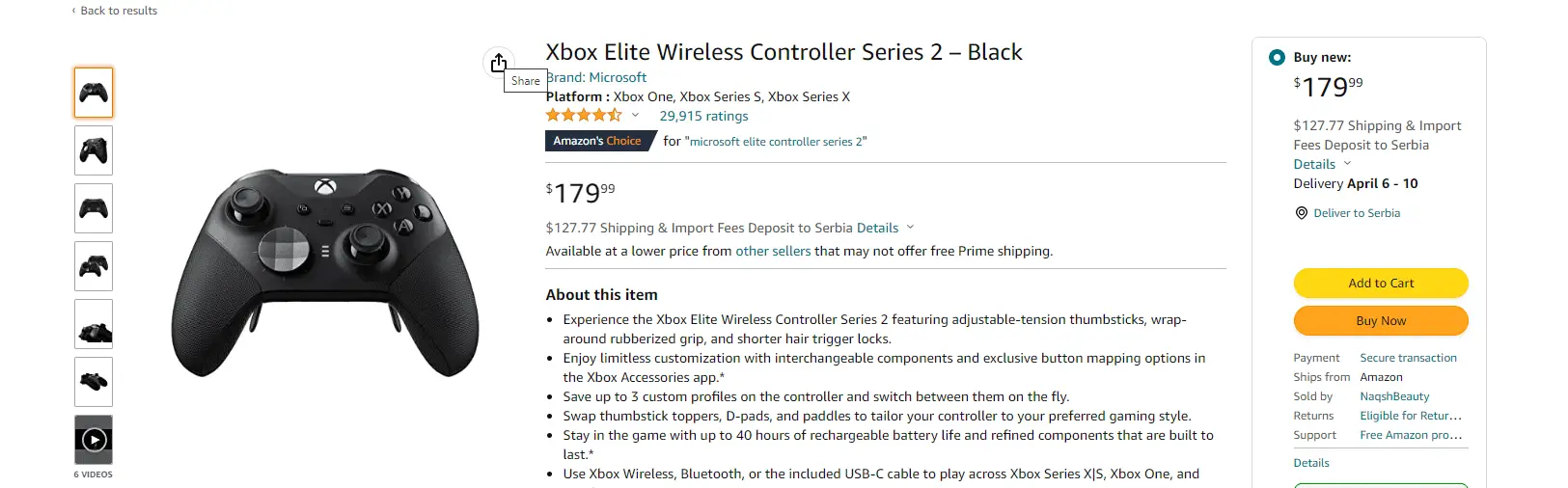This screenshot has height=488, width=1568.
Task: Click the Add to Cart button
Action: tap(1380, 283)
